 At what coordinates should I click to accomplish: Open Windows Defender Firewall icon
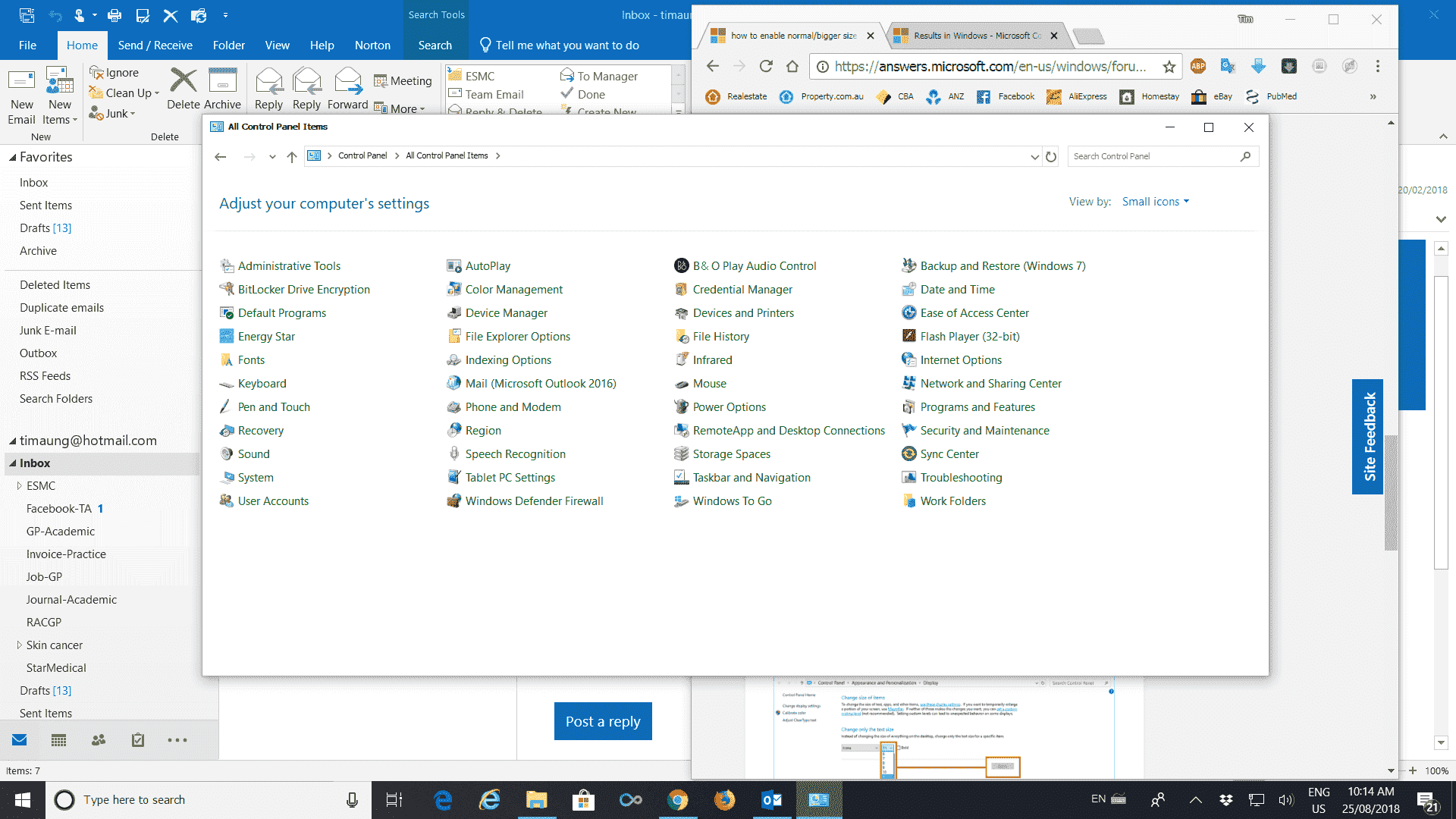(x=454, y=501)
